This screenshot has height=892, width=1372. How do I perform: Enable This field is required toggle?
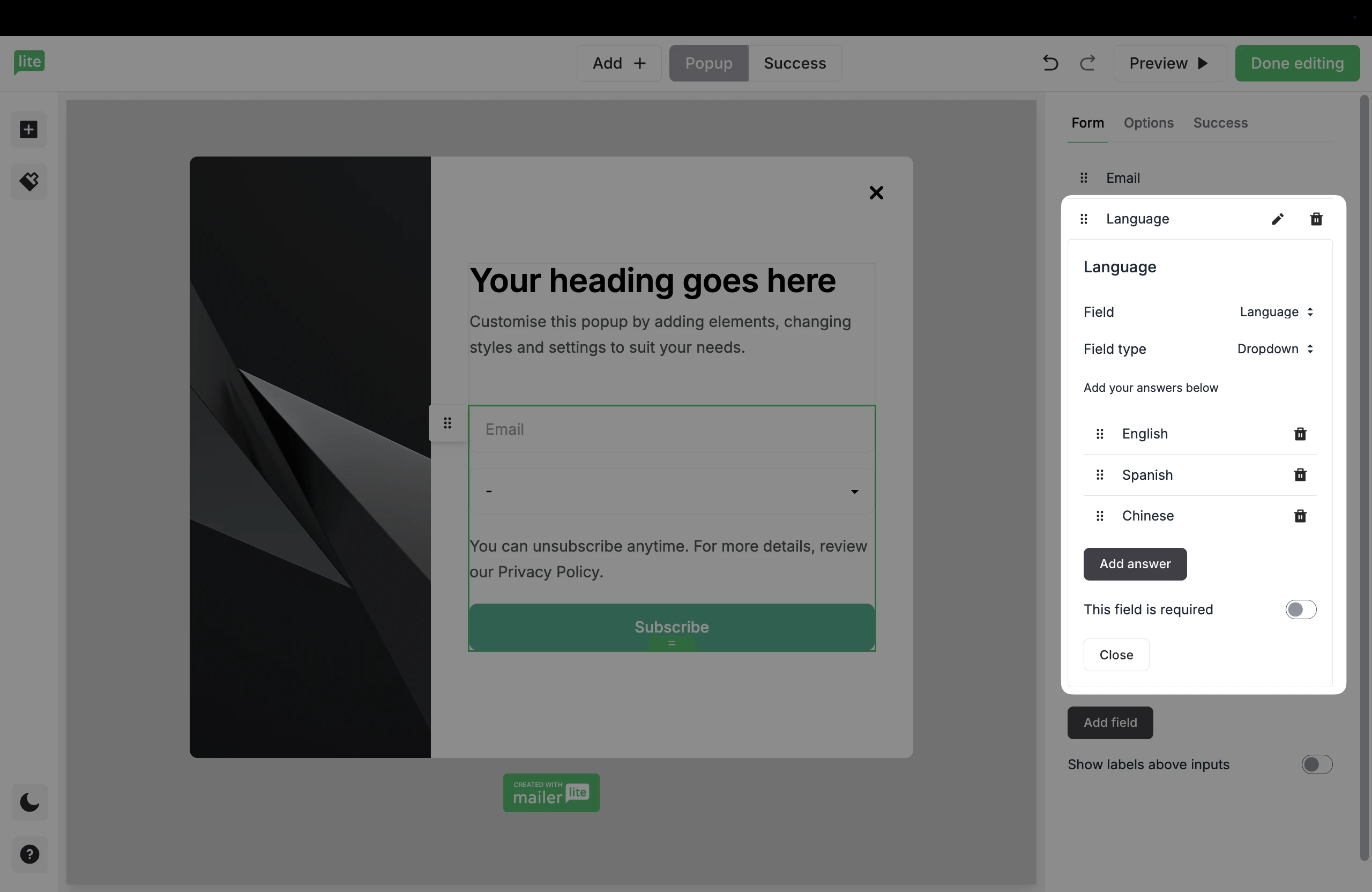coord(1301,609)
